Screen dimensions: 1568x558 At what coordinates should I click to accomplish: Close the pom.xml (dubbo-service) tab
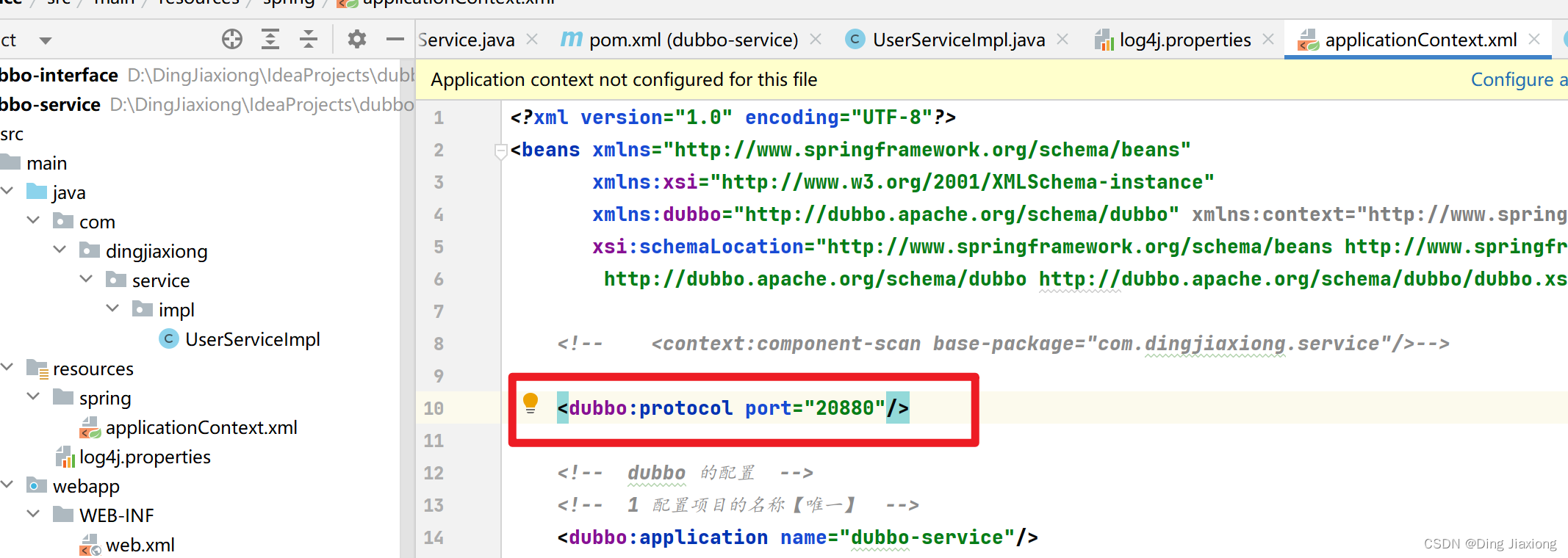(816, 39)
